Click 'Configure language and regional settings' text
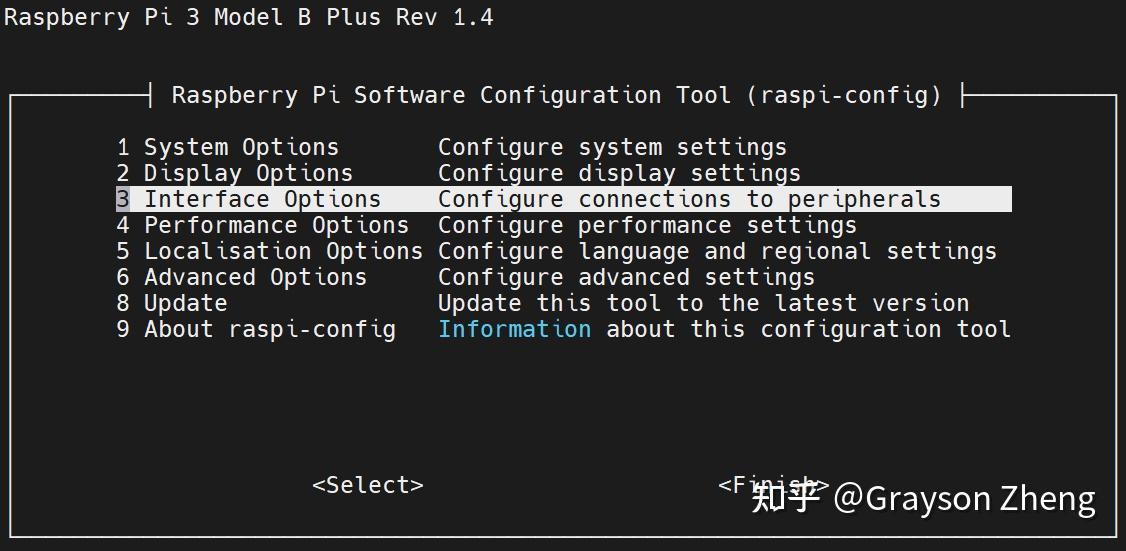Image resolution: width=1126 pixels, height=551 pixels. (717, 251)
